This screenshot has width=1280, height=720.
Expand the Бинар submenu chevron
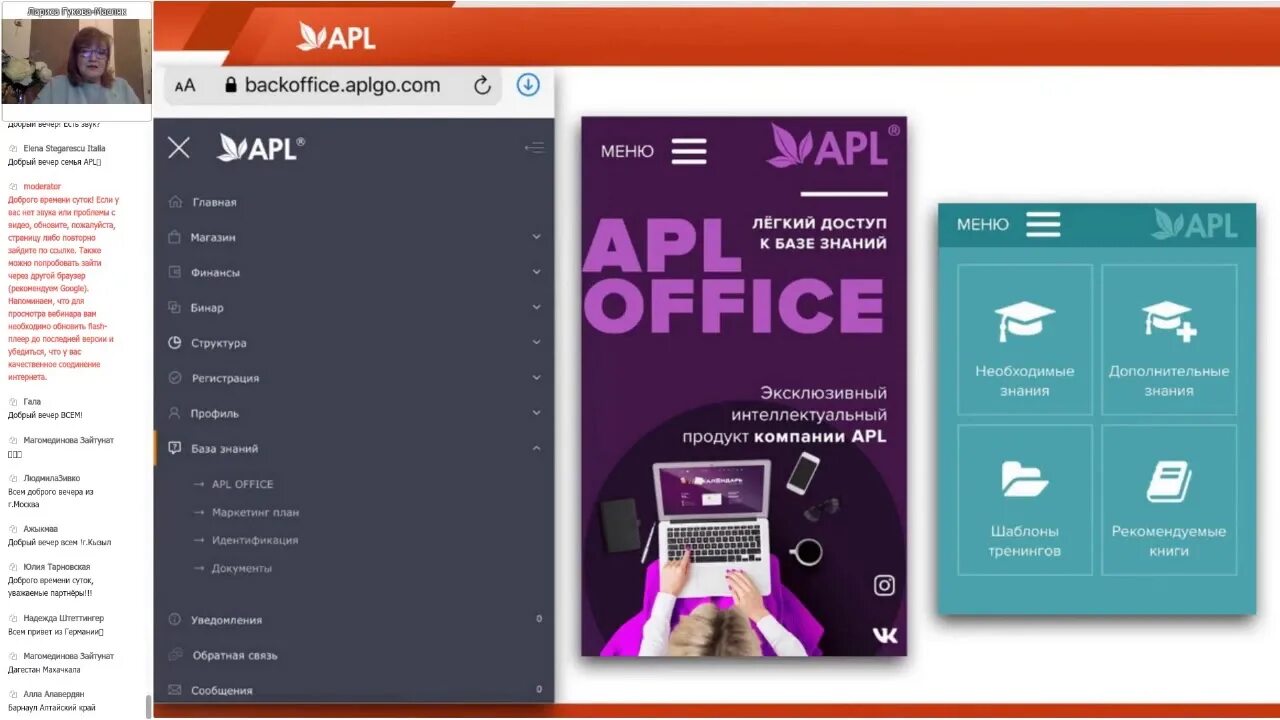536,307
